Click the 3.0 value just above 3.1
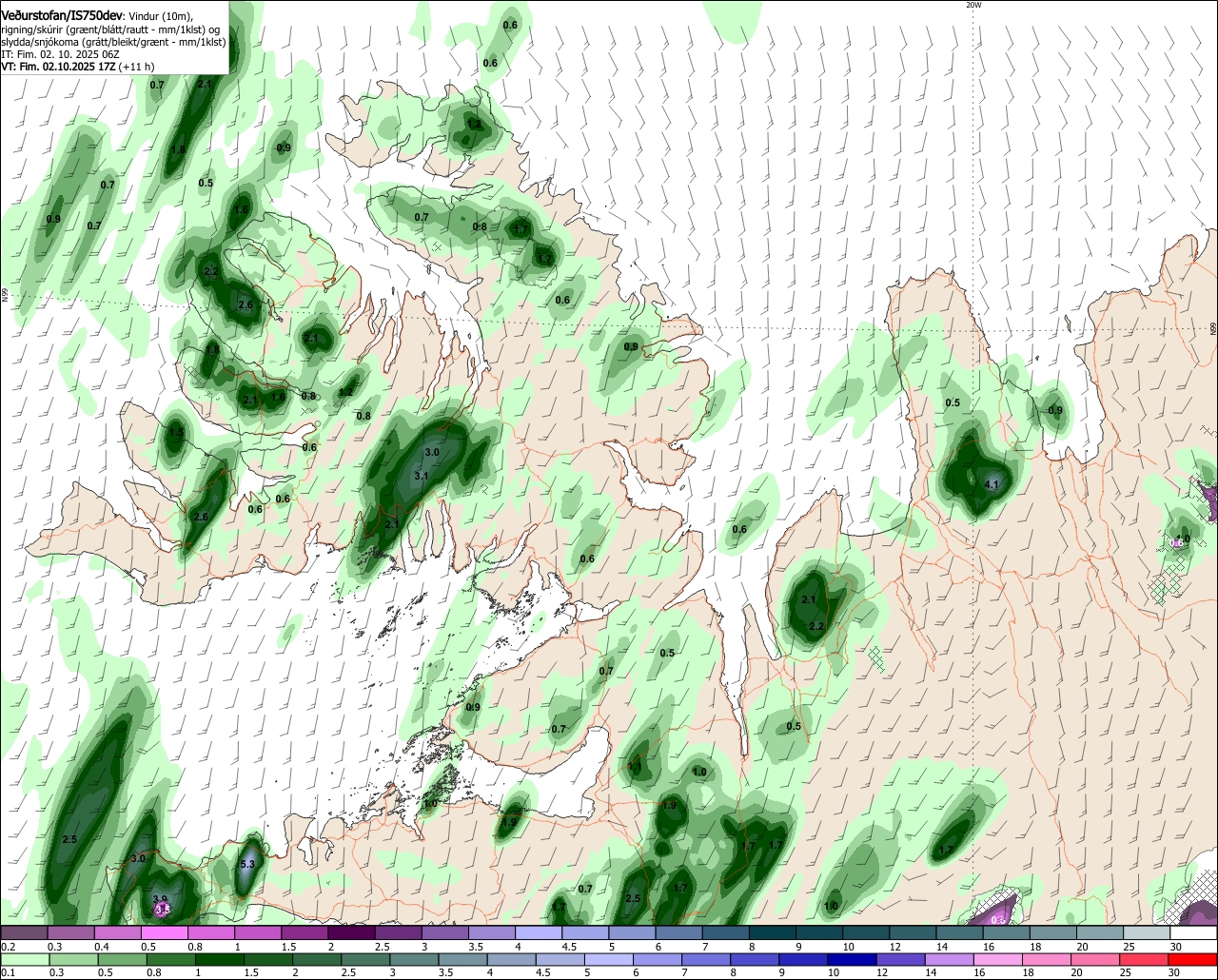Viewport: 1218px width, 980px height. [432, 453]
